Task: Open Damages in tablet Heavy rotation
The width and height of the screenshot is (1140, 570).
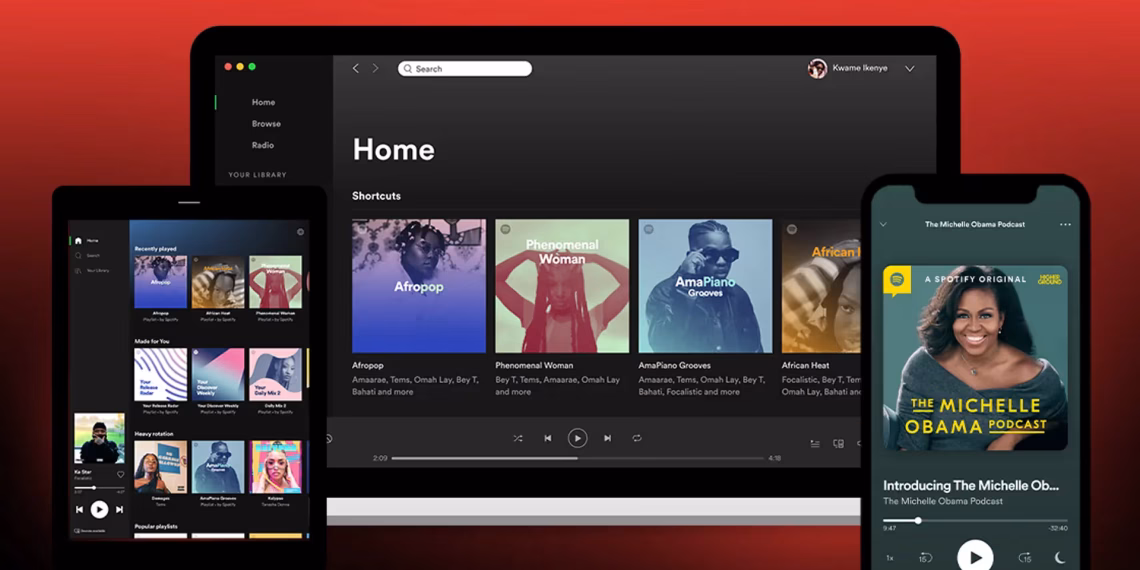Action: pyautogui.click(x=161, y=467)
